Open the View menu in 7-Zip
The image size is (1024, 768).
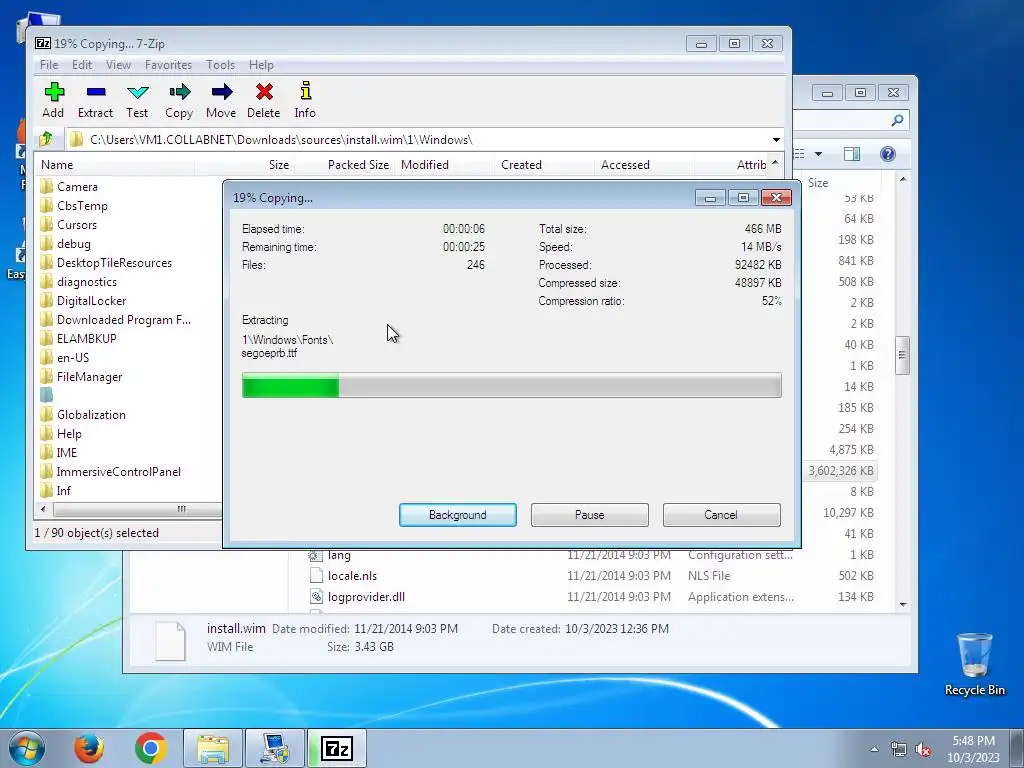(118, 65)
